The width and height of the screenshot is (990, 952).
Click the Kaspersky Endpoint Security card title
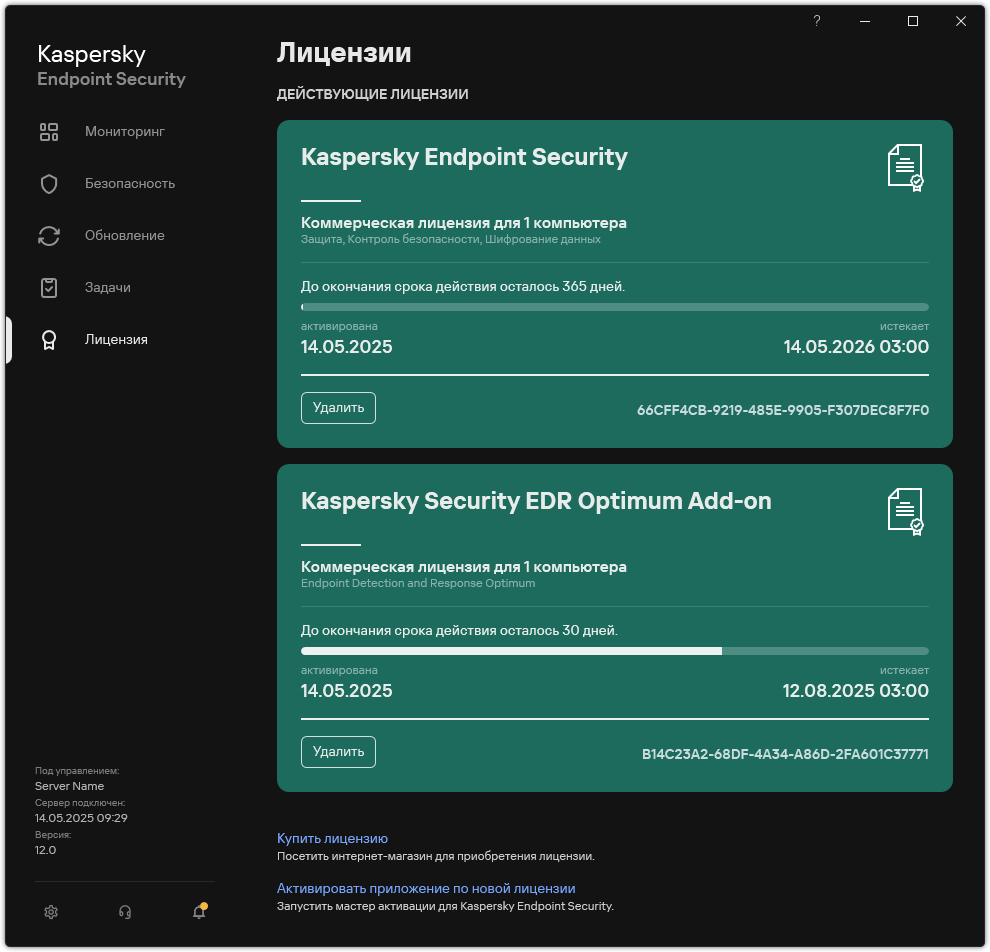tap(464, 157)
